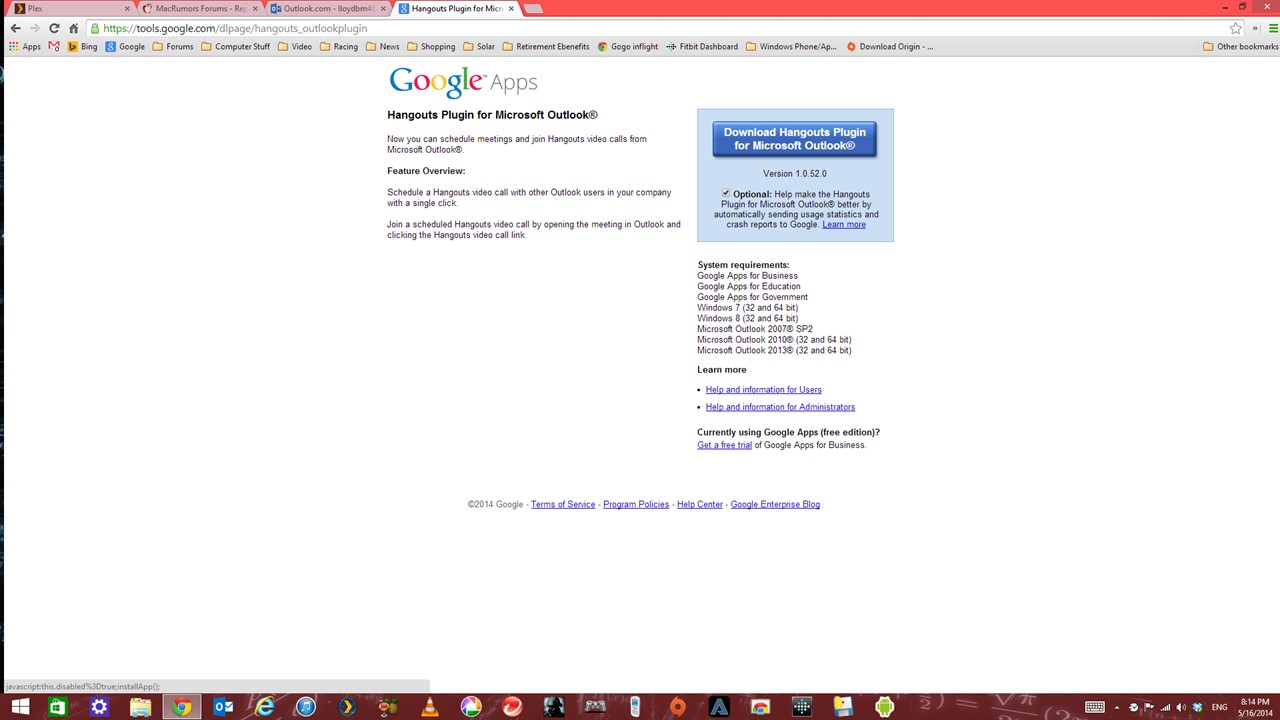Viewport: 1280px width, 720px height.
Task: Open the volume control in tray
Action: [x=1181, y=707]
